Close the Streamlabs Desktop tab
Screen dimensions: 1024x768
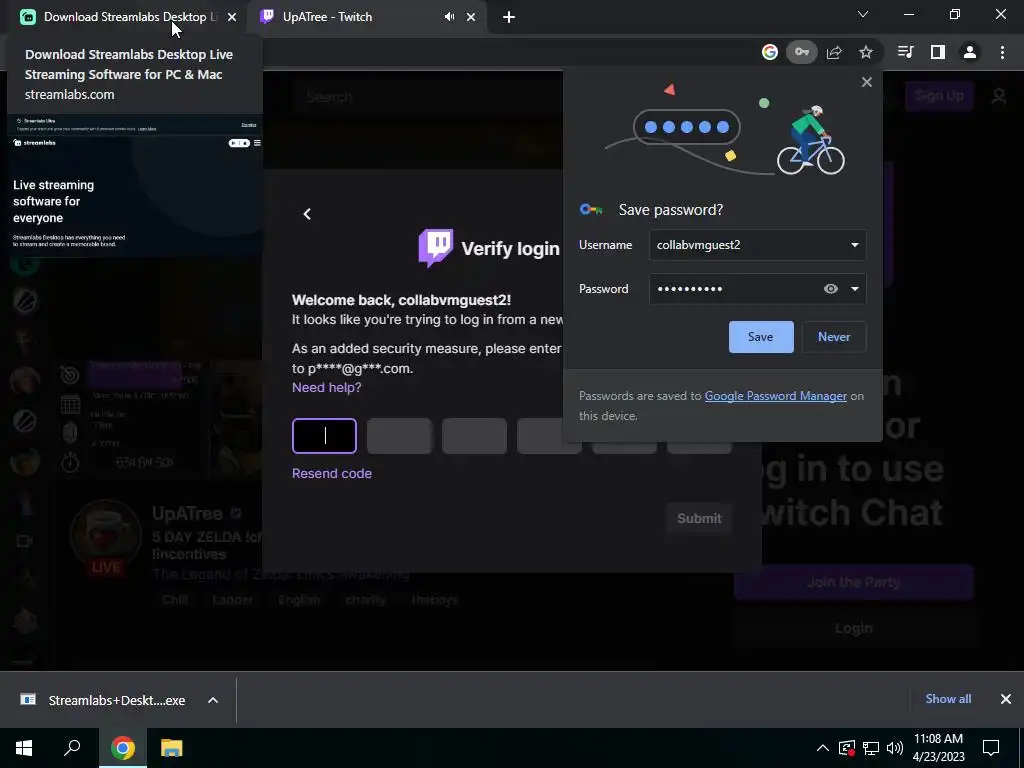(x=232, y=17)
